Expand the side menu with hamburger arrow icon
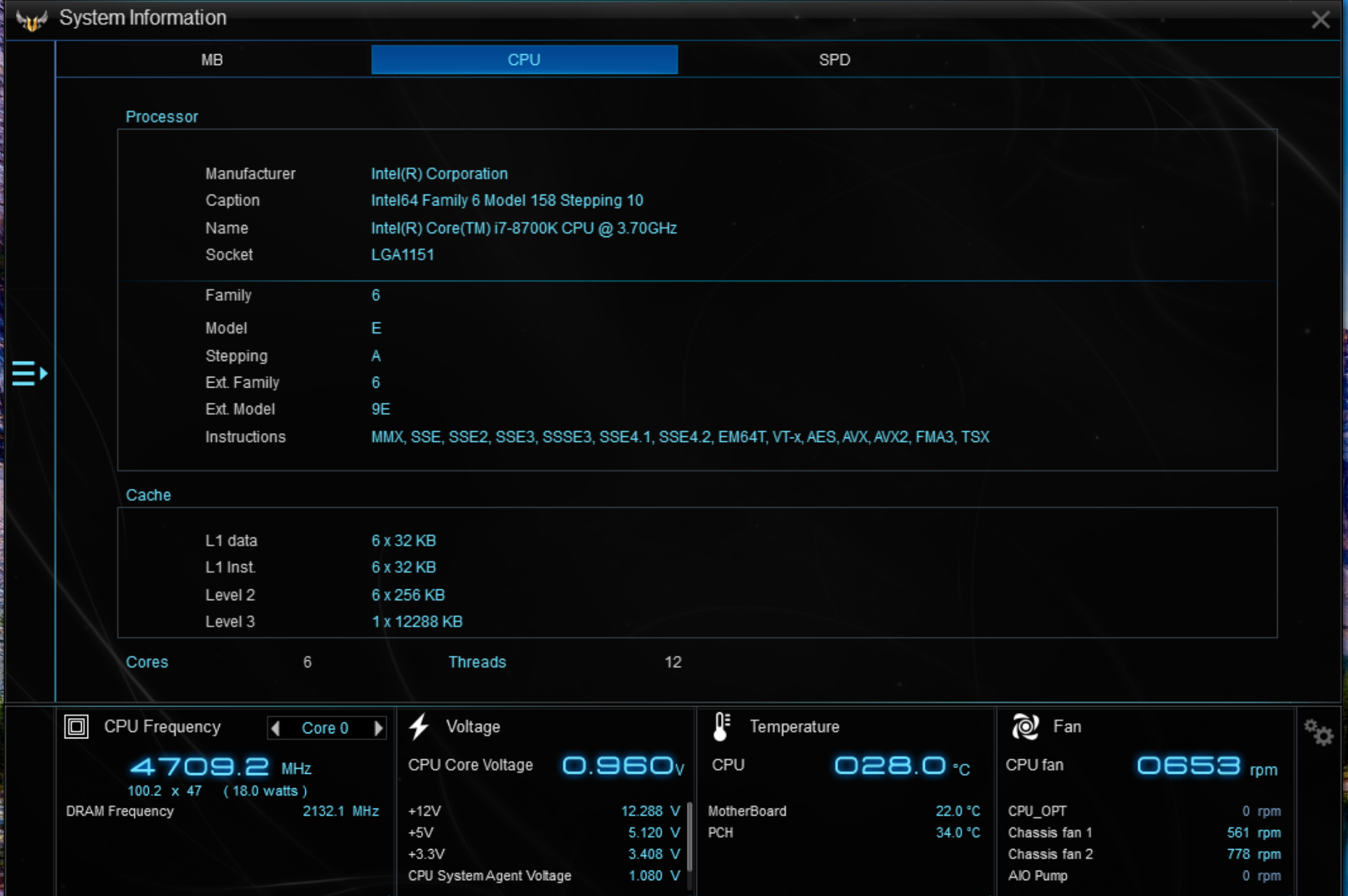The height and width of the screenshot is (896, 1348). (29, 374)
